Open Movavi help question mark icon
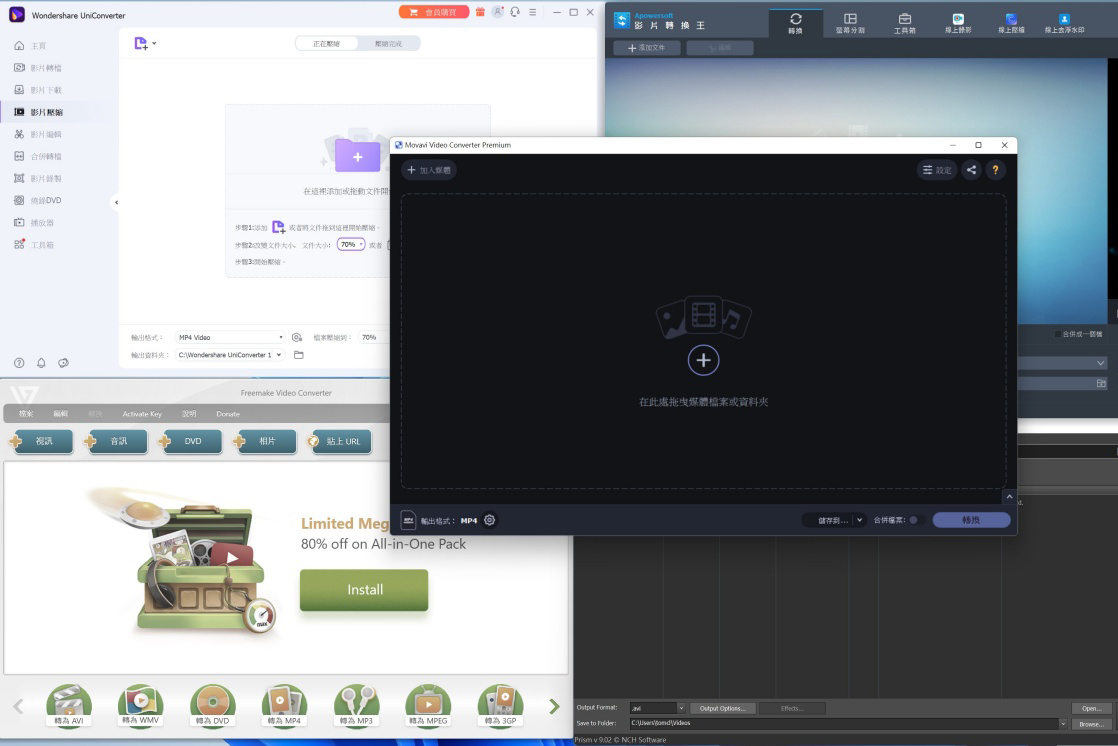Image resolution: width=1118 pixels, height=746 pixels. (x=994, y=170)
